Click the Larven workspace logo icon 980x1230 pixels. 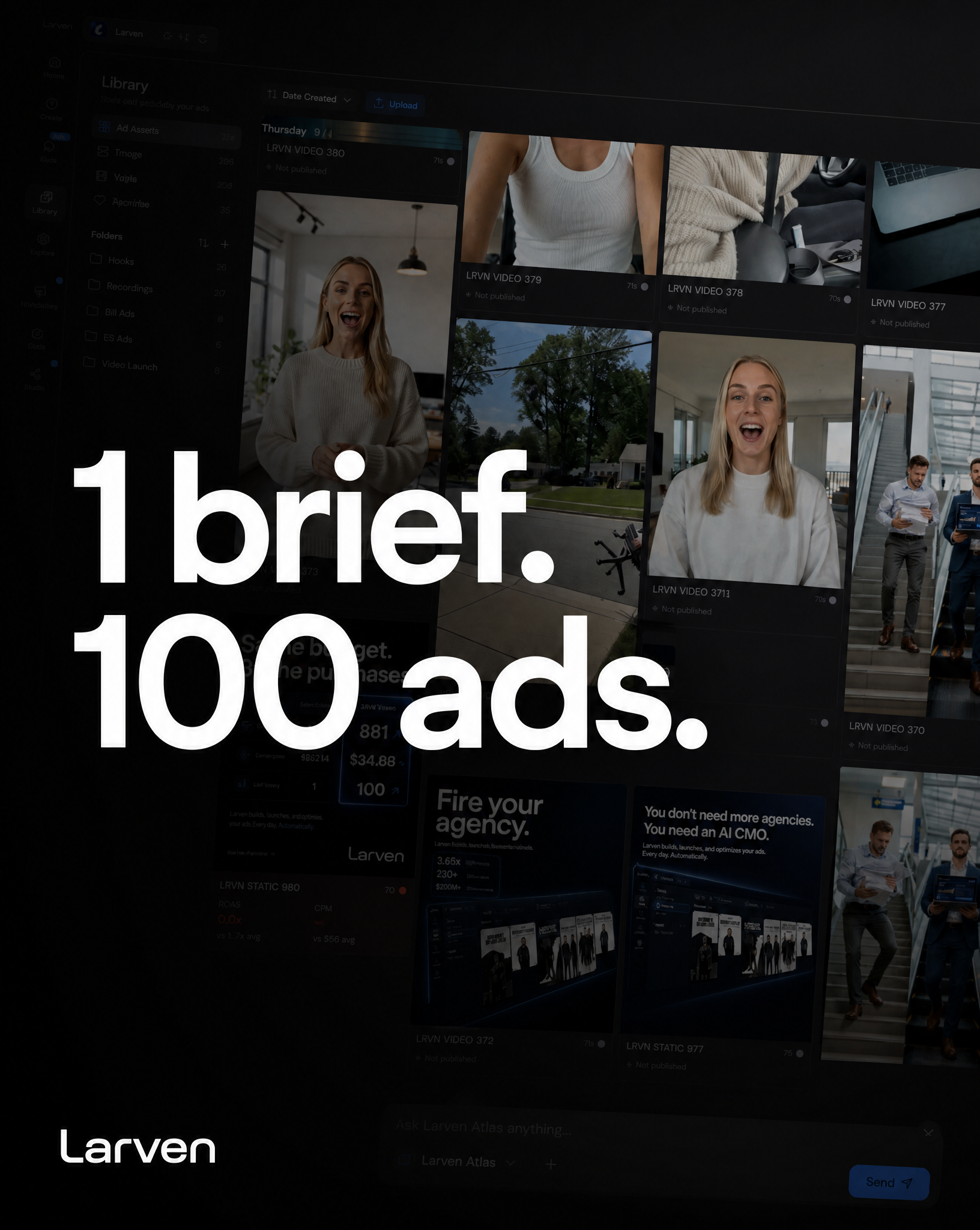pos(99,30)
